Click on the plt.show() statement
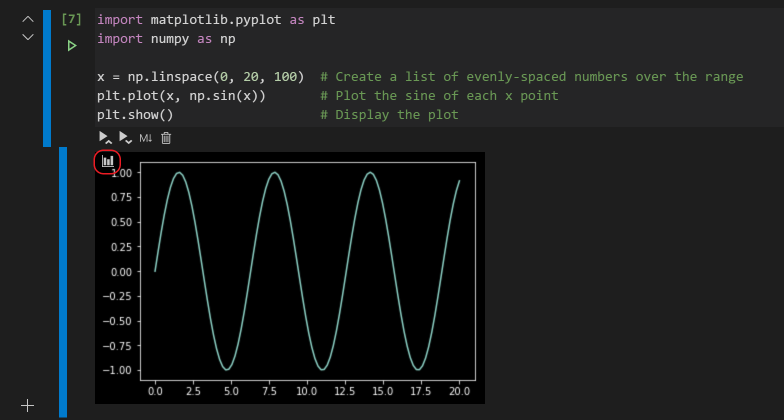The width and height of the screenshot is (784, 420). [x=135, y=115]
